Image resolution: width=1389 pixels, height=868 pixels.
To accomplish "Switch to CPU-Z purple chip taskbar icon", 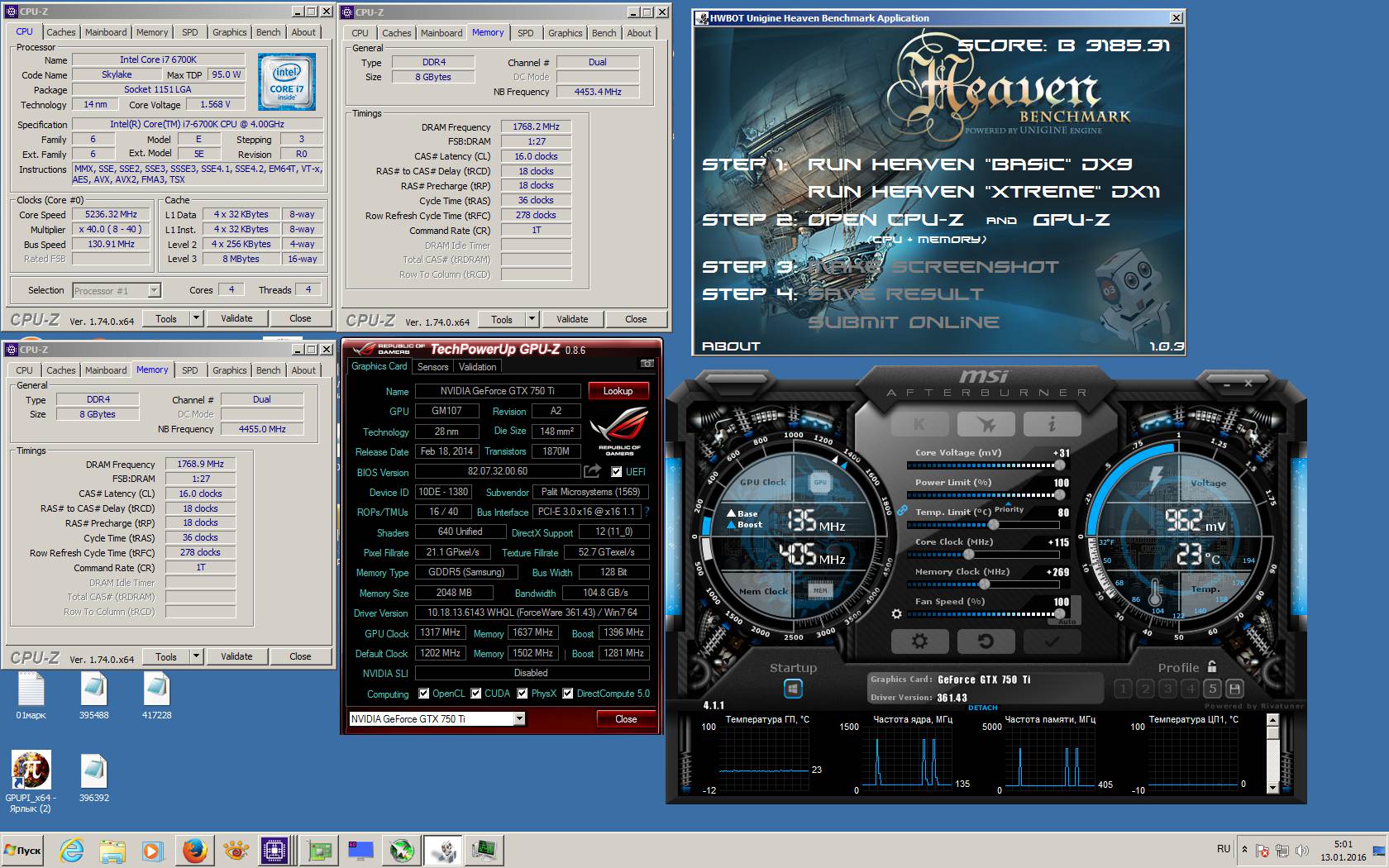I will 274,850.
